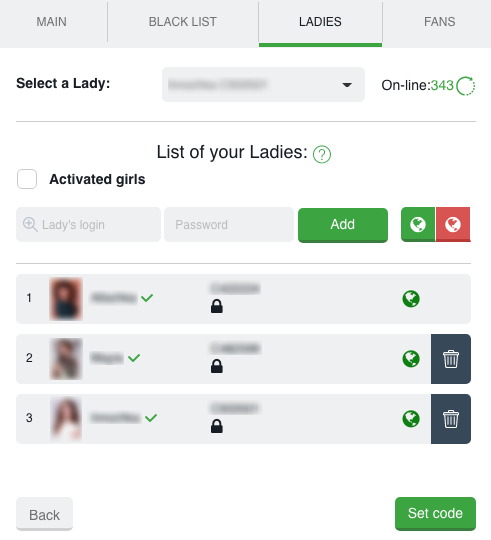Screen dimensions: 491x540
Task: Click the red globe button beside Add
Action: (x=453, y=225)
